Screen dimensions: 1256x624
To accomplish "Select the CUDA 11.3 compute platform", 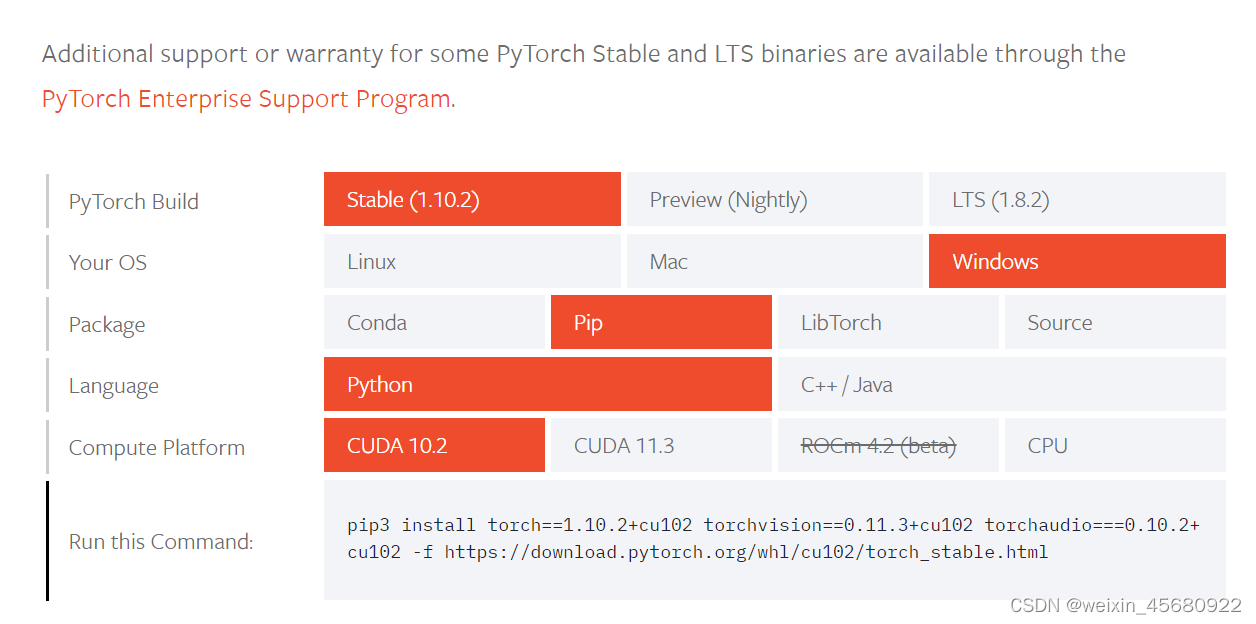I will pyautogui.click(x=661, y=445).
